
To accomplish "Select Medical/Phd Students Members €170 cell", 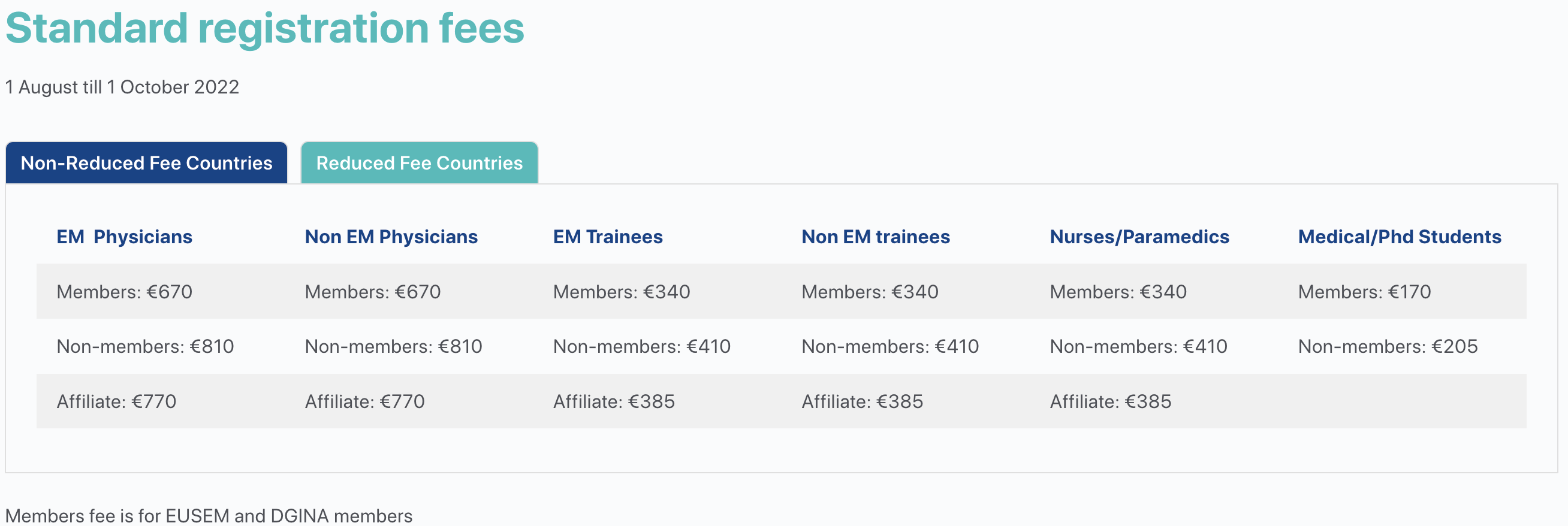I will (1364, 292).
